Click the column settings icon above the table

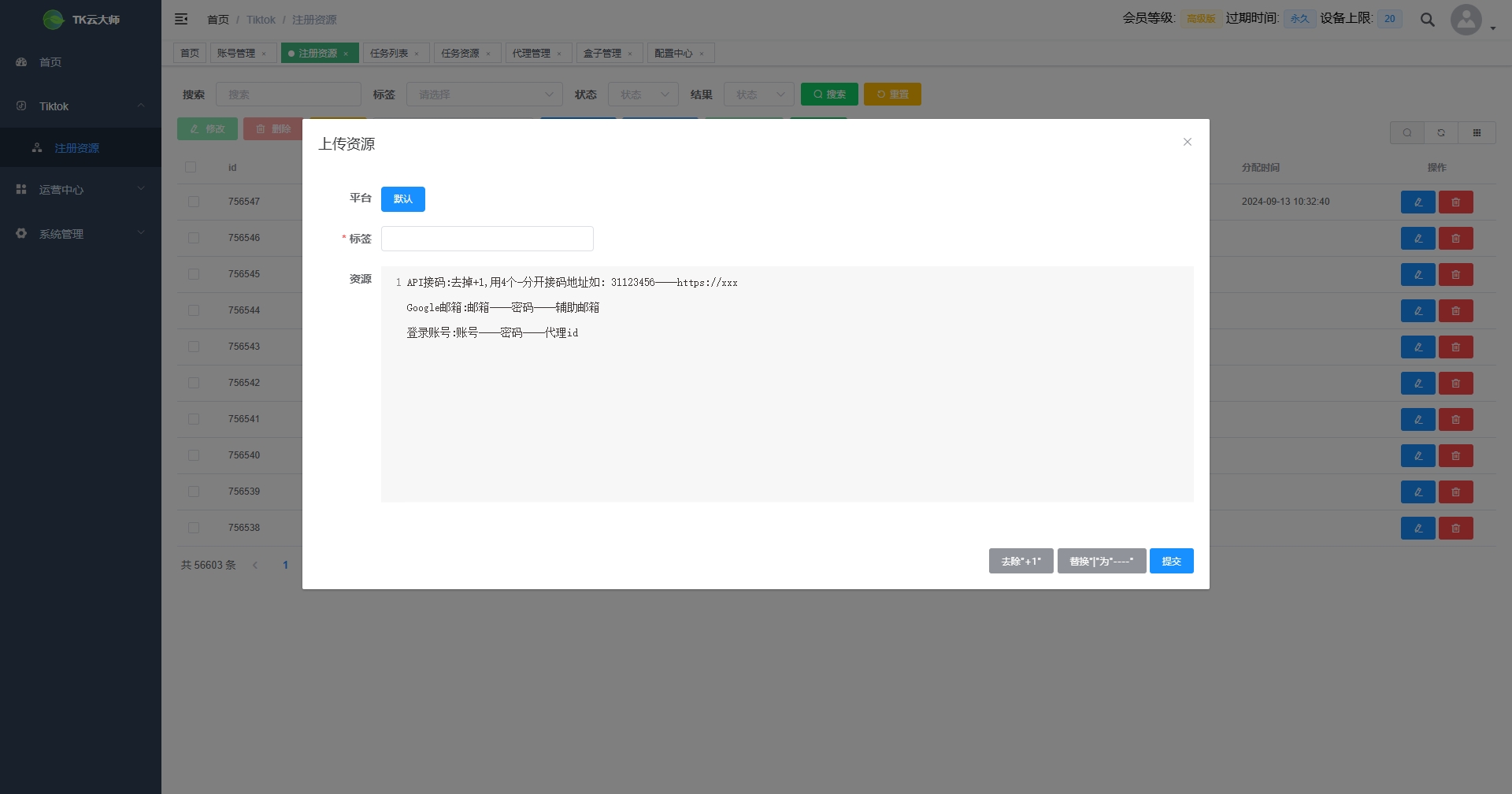[x=1477, y=132]
